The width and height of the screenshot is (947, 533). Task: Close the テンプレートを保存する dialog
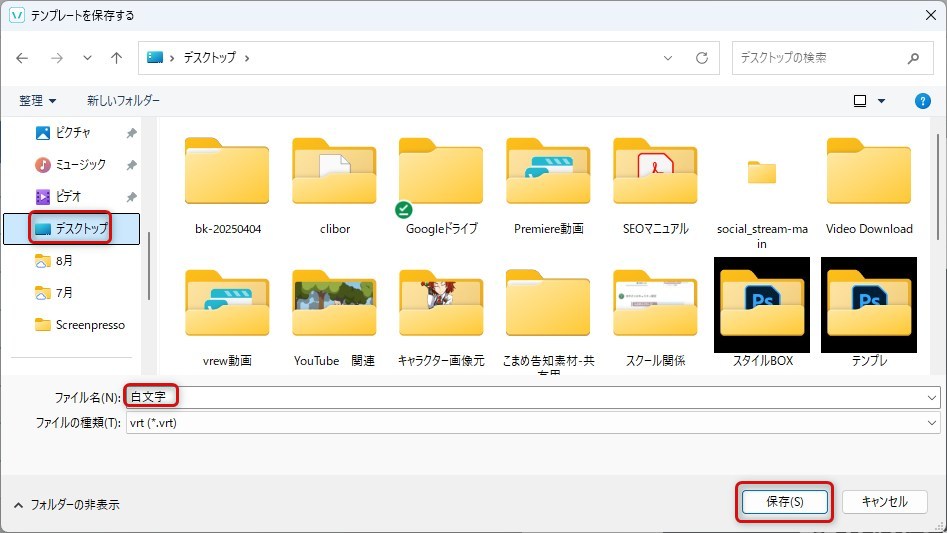(x=931, y=15)
